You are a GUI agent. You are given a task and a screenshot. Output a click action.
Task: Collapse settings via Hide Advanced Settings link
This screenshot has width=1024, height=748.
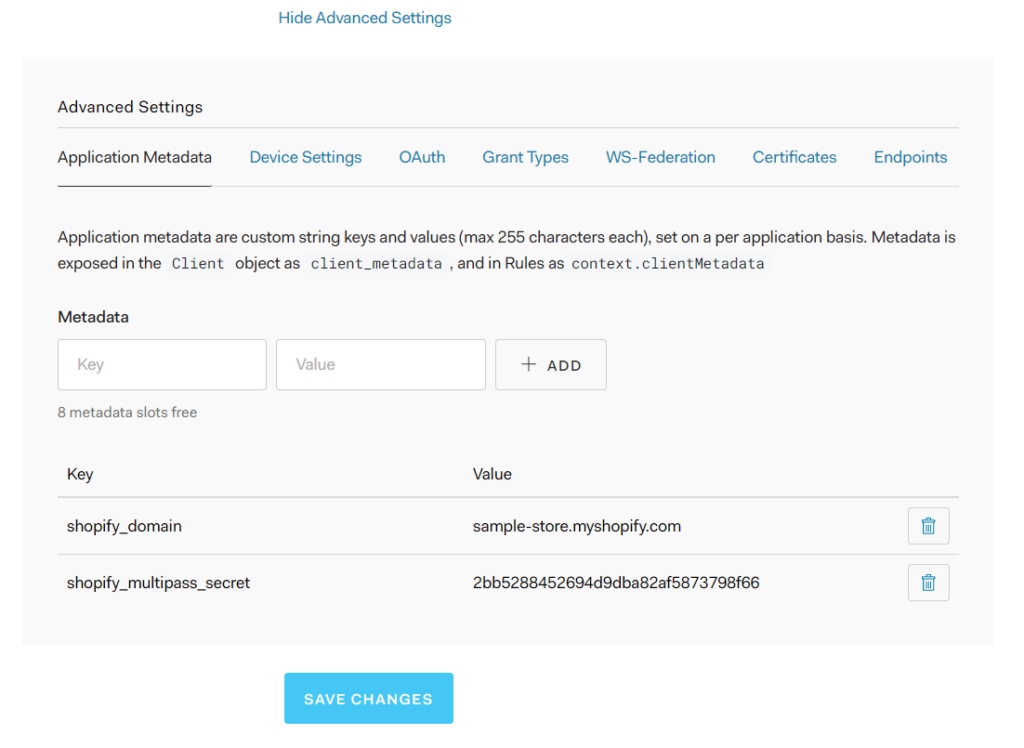[x=364, y=17]
